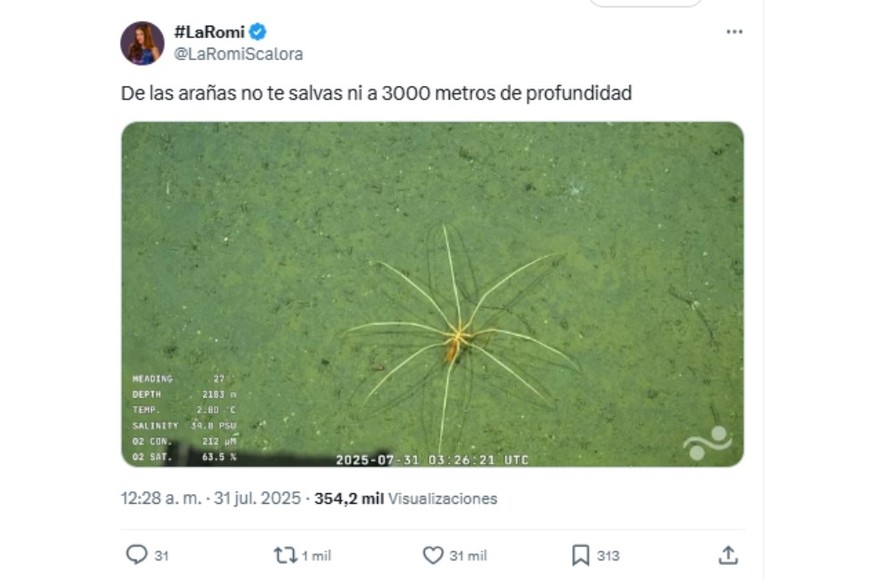This screenshot has height=580, width=870.
Task: Visit the @LaRomiScalora handle
Action: pyautogui.click(x=239, y=54)
